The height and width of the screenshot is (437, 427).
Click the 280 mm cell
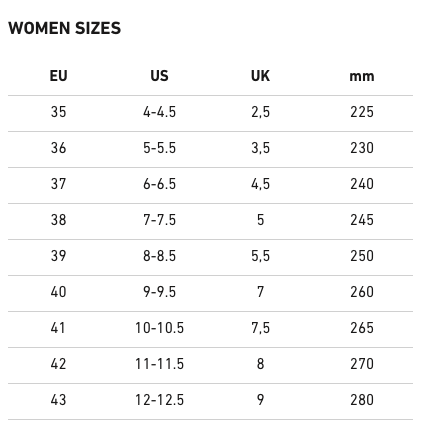362,400
